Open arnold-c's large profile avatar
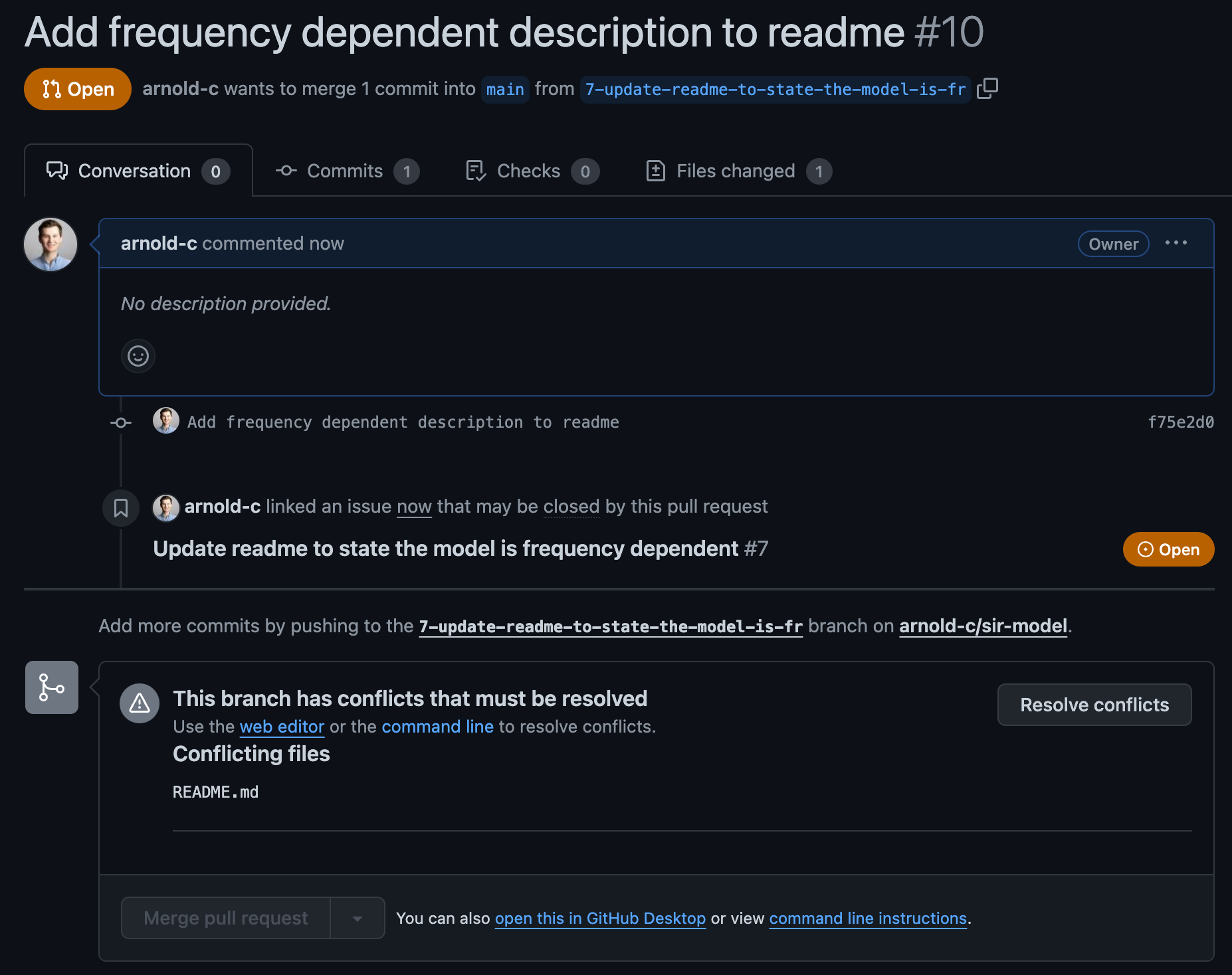The width and height of the screenshot is (1232, 975). coord(51,244)
